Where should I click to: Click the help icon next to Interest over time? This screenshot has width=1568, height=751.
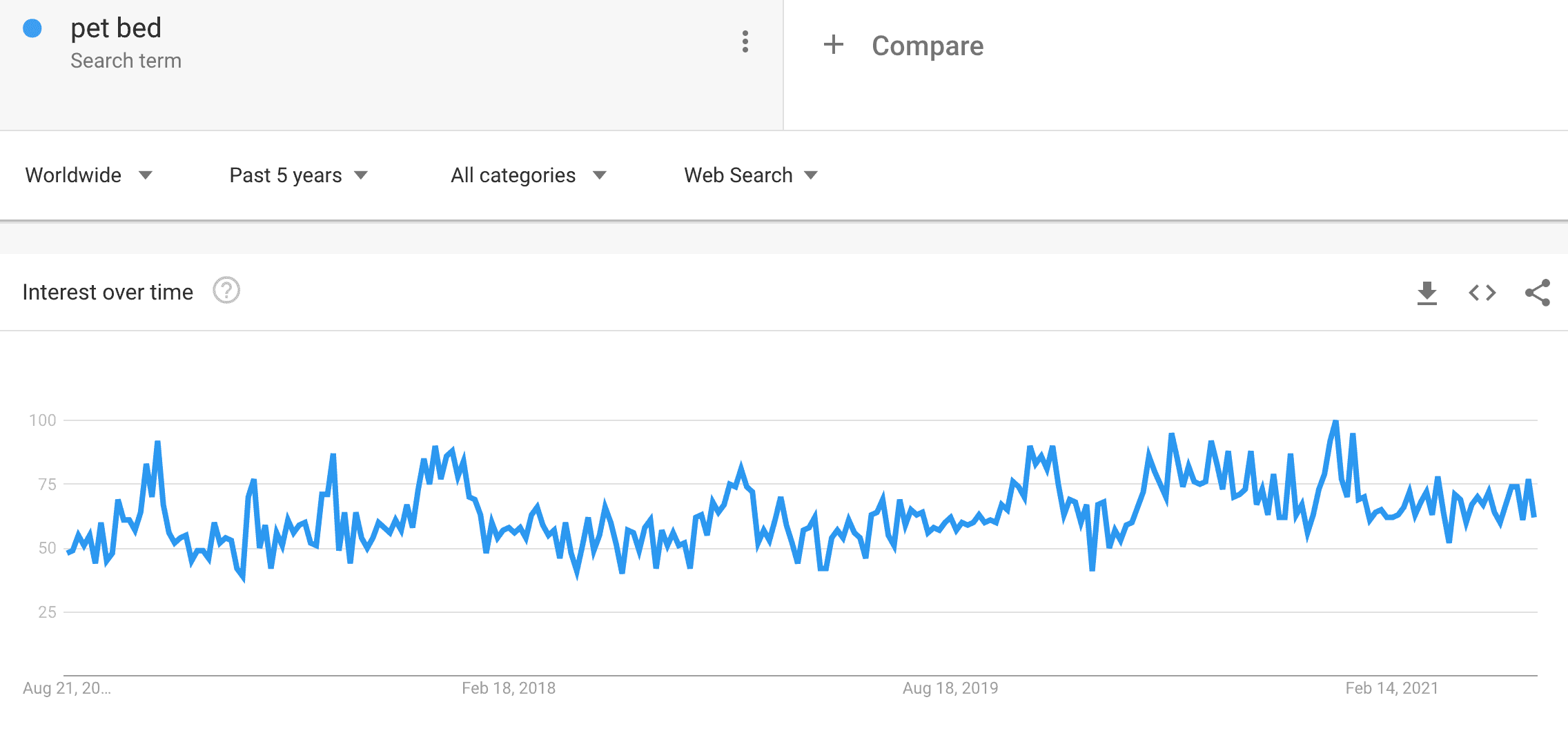(226, 291)
